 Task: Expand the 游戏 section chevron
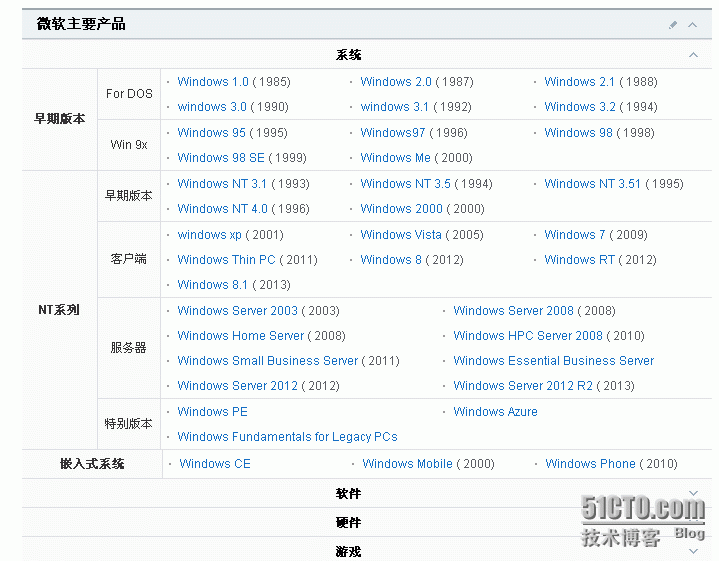click(693, 551)
